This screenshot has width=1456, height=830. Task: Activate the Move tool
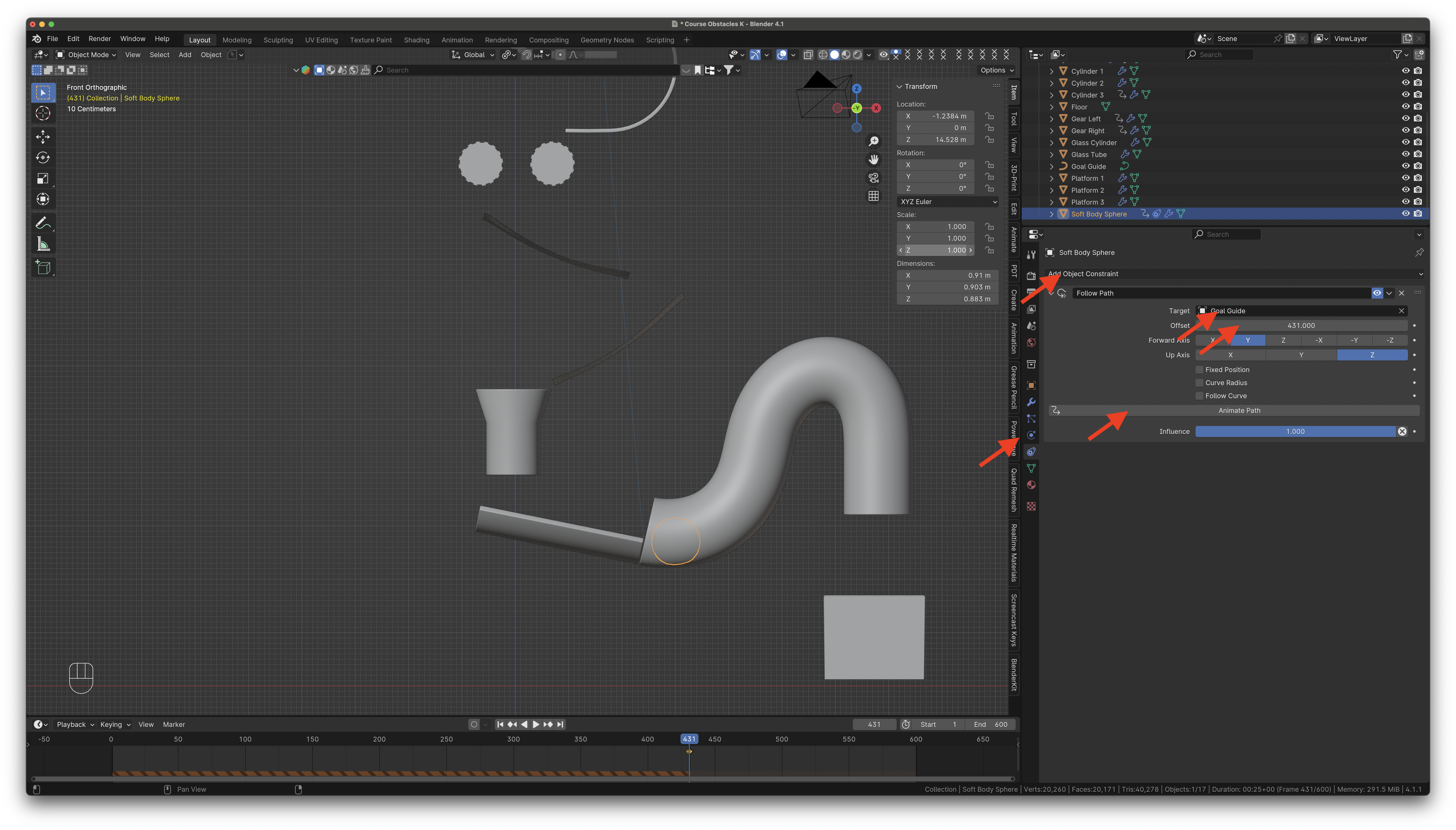[43, 136]
